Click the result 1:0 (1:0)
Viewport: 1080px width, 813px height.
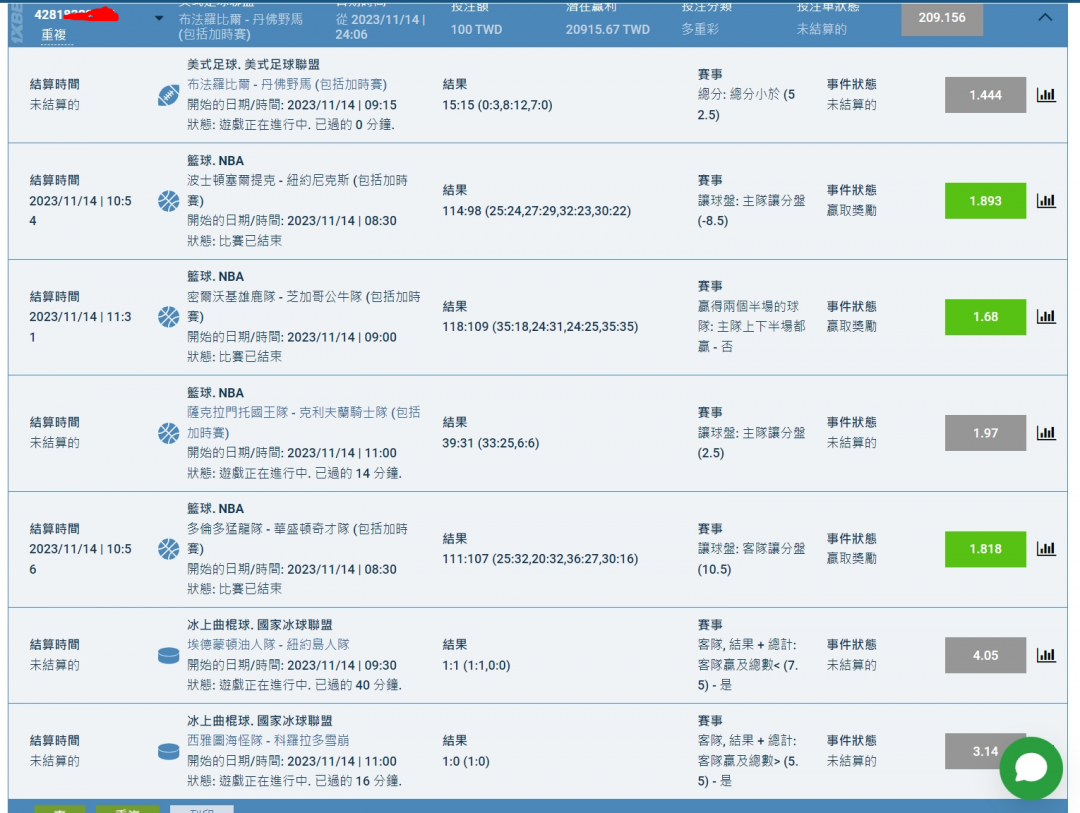[x=466, y=761]
